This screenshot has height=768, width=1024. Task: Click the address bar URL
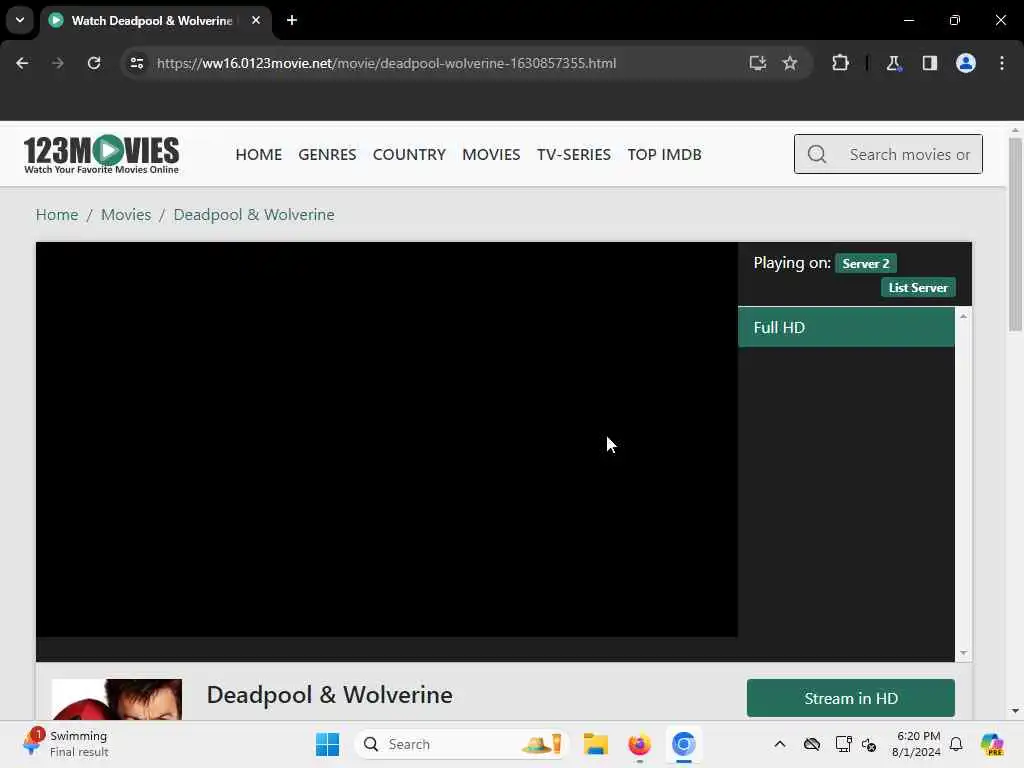pos(387,63)
